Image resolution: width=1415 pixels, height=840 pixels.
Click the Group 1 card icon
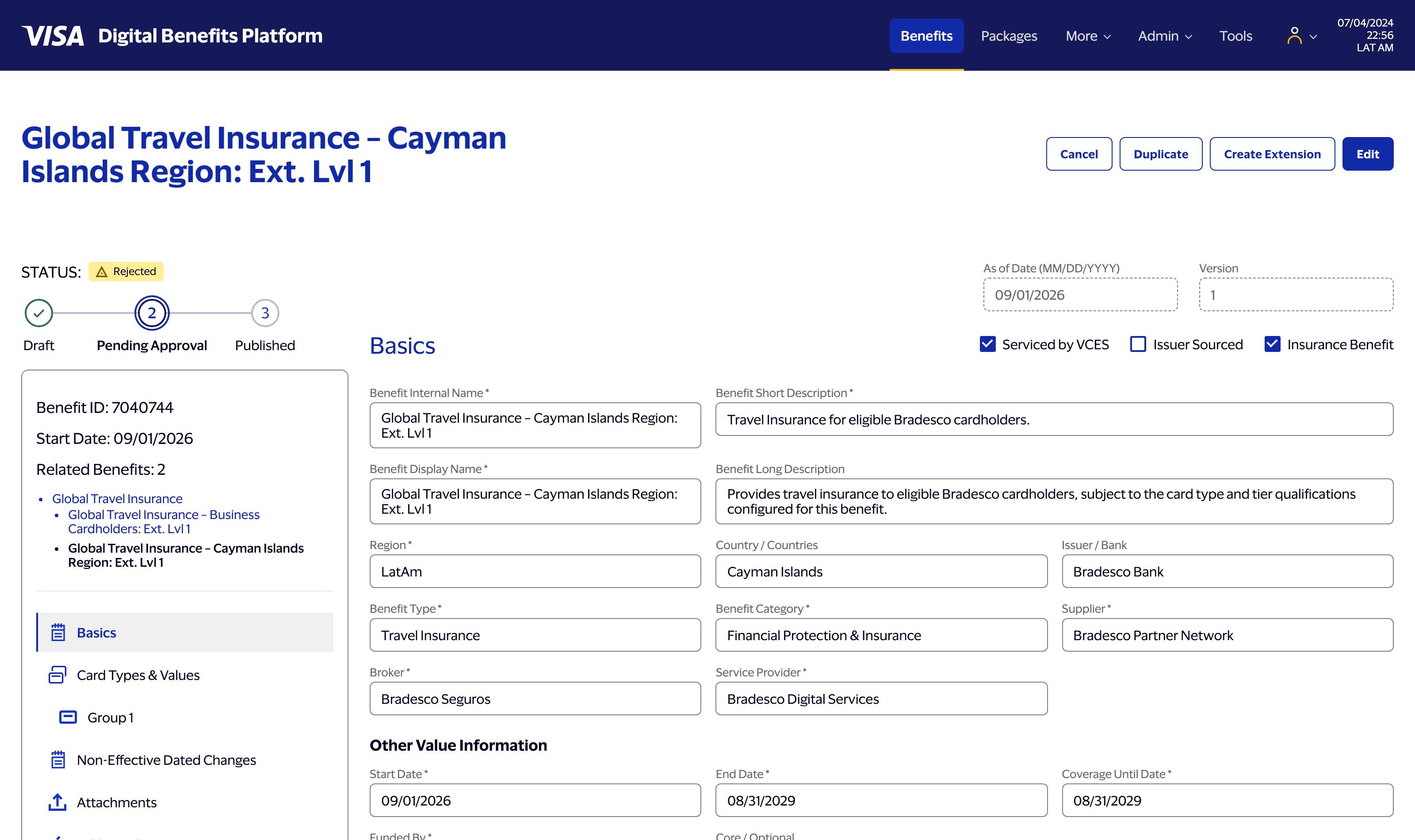point(68,717)
